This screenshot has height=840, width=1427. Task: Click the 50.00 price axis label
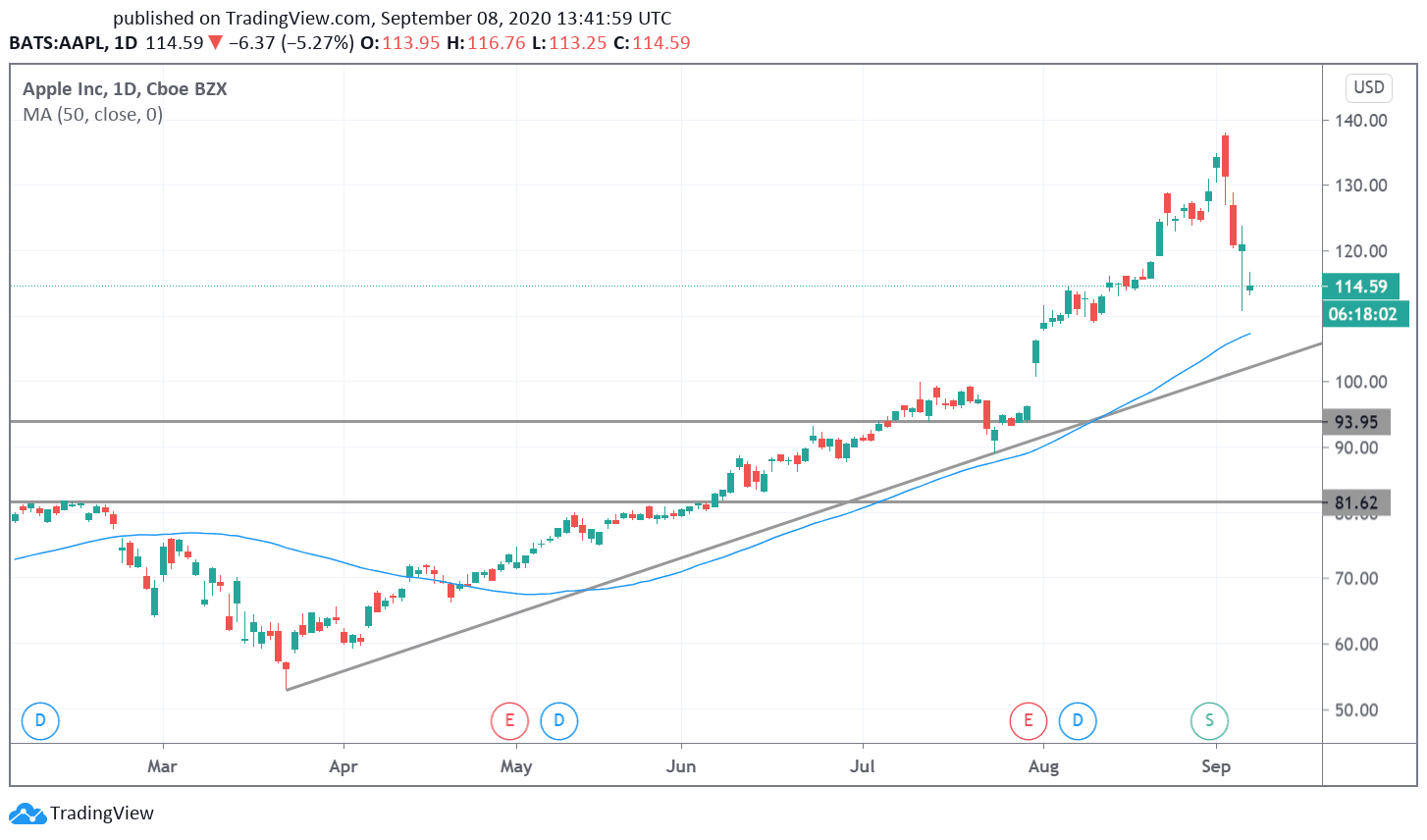(1357, 709)
